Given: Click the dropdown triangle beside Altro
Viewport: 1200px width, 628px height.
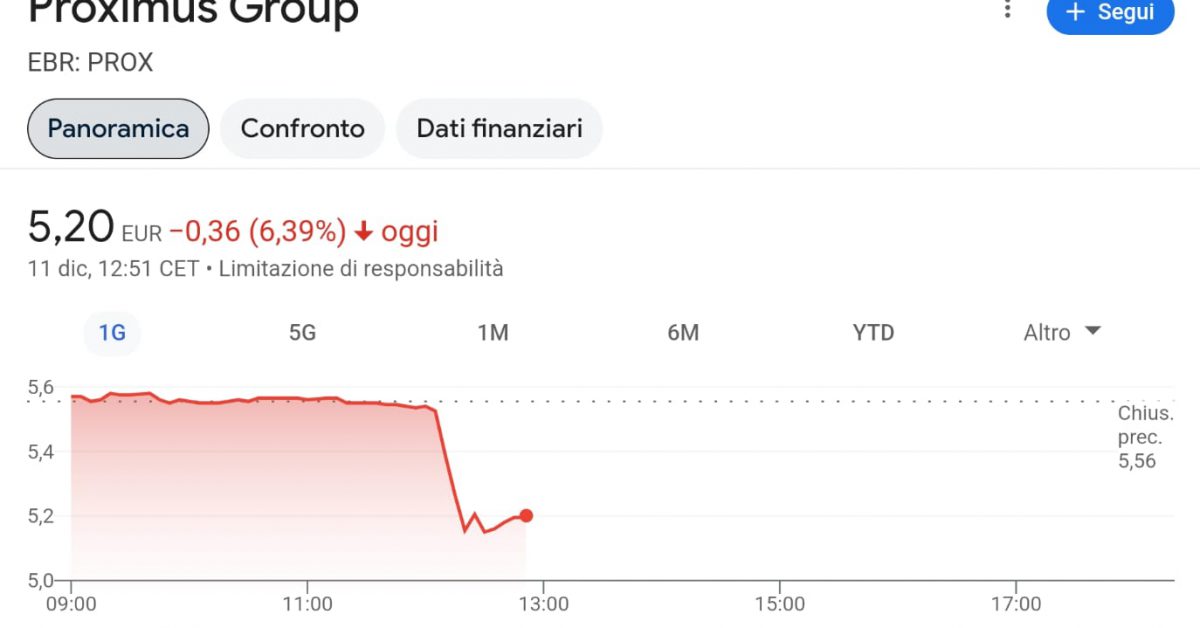Looking at the screenshot, I should point(1092,331).
